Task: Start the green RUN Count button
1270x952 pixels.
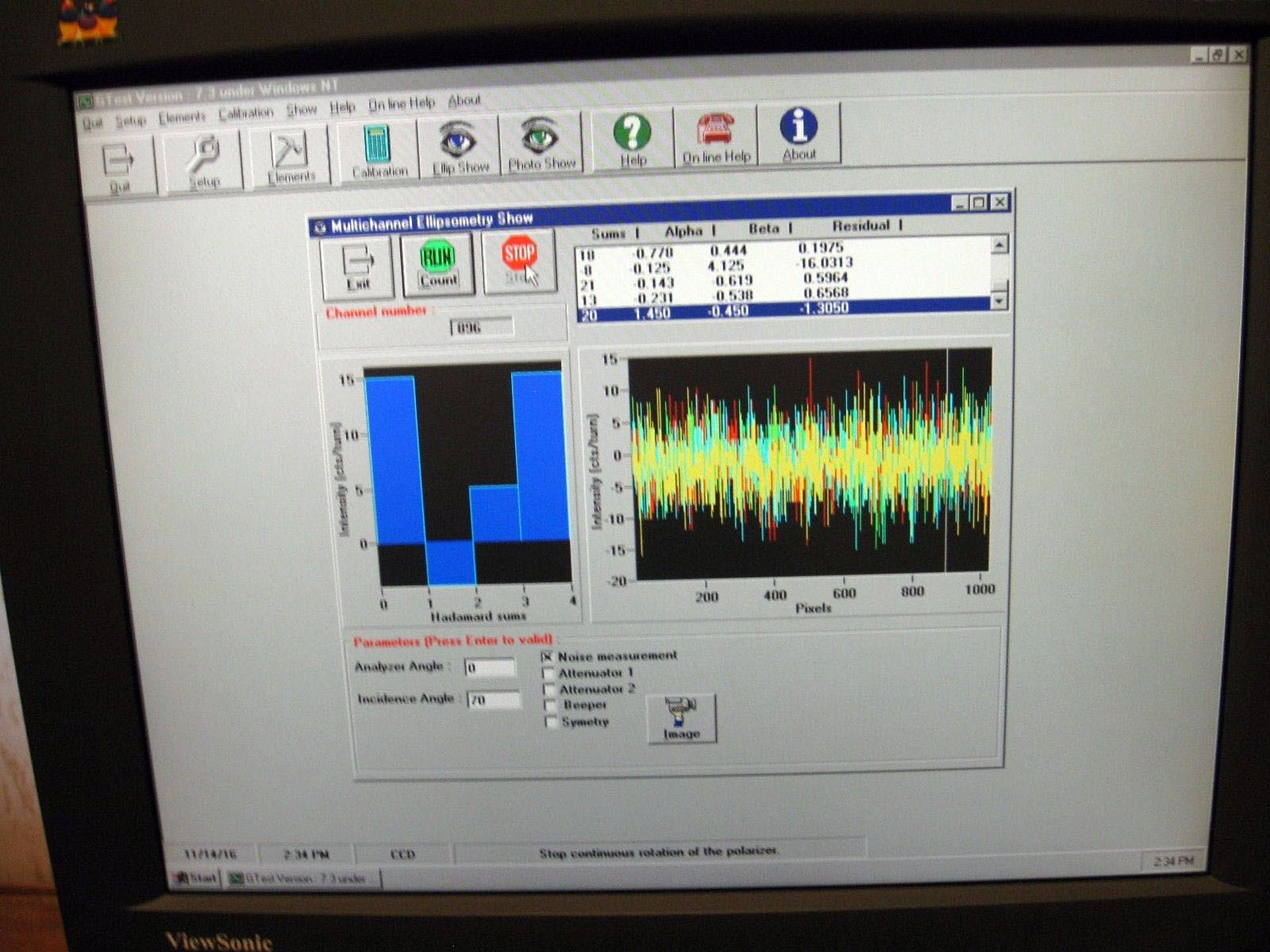Action: click(x=438, y=264)
